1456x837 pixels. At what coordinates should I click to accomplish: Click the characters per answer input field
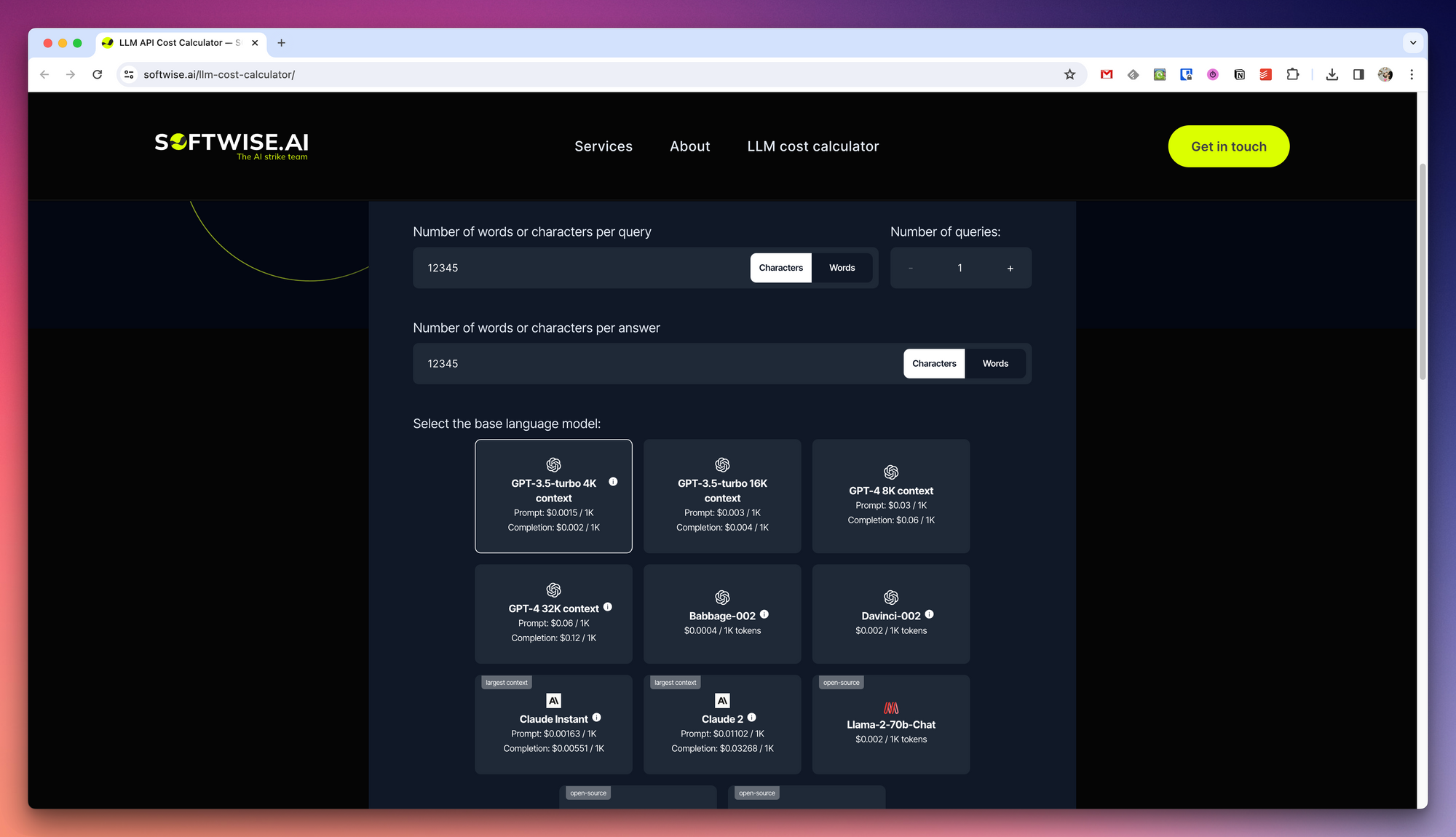(655, 364)
